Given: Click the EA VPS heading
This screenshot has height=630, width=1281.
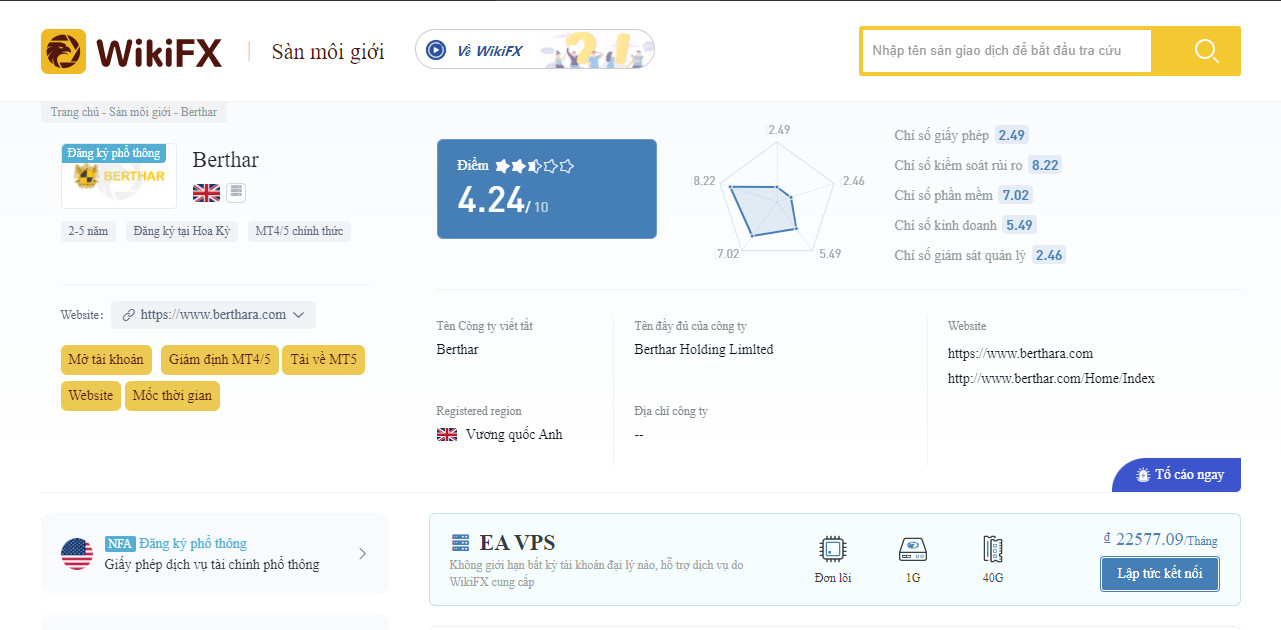Looking at the screenshot, I should (x=517, y=543).
